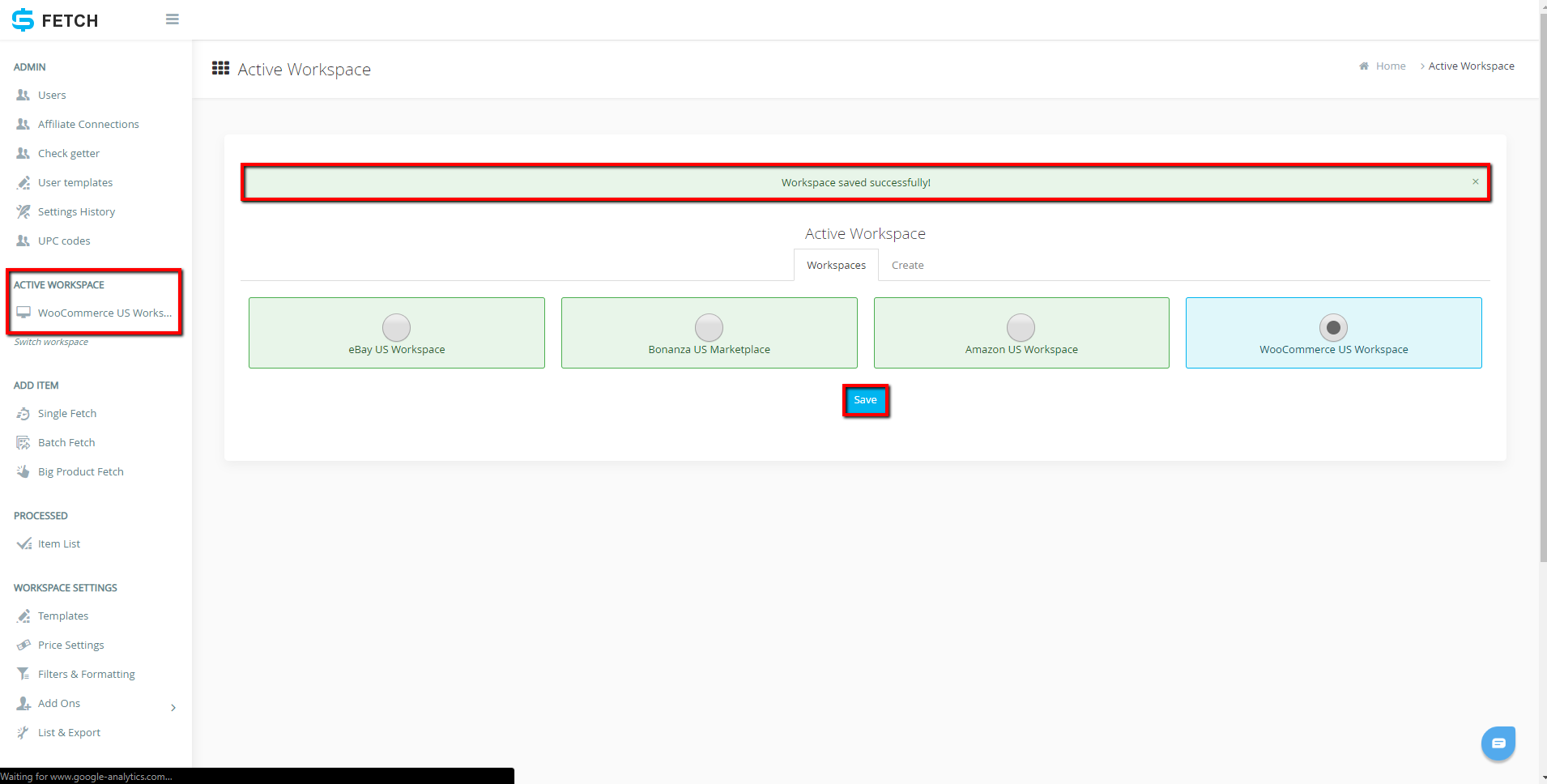The width and height of the screenshot is (1547, 784).
Task: Click Switch workspace link
Action: point(51,342)
